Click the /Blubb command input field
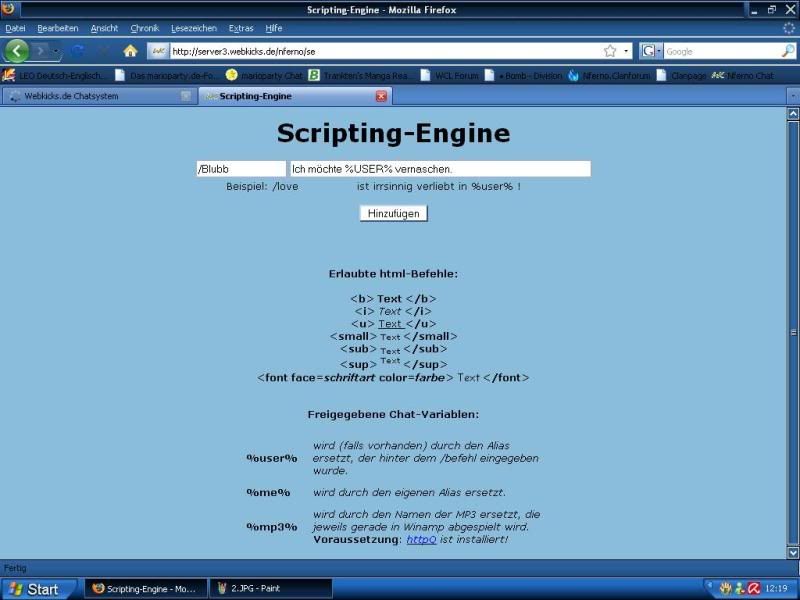The image size is (800, 600). tap(241, 169)
